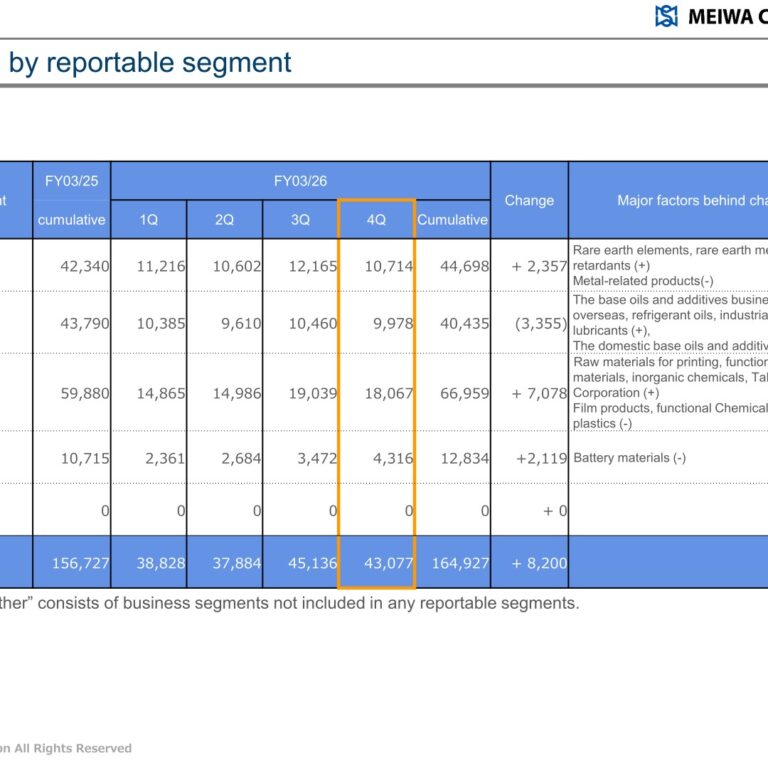Select the value 14,865
This screenshot has width=768, height=768.
[x=161, y=393]
